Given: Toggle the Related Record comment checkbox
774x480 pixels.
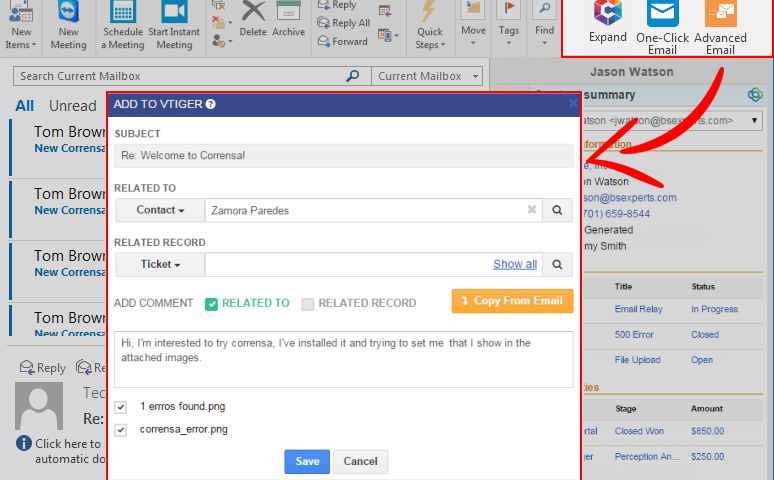Looking at the screenshot, I should [308, 304].
